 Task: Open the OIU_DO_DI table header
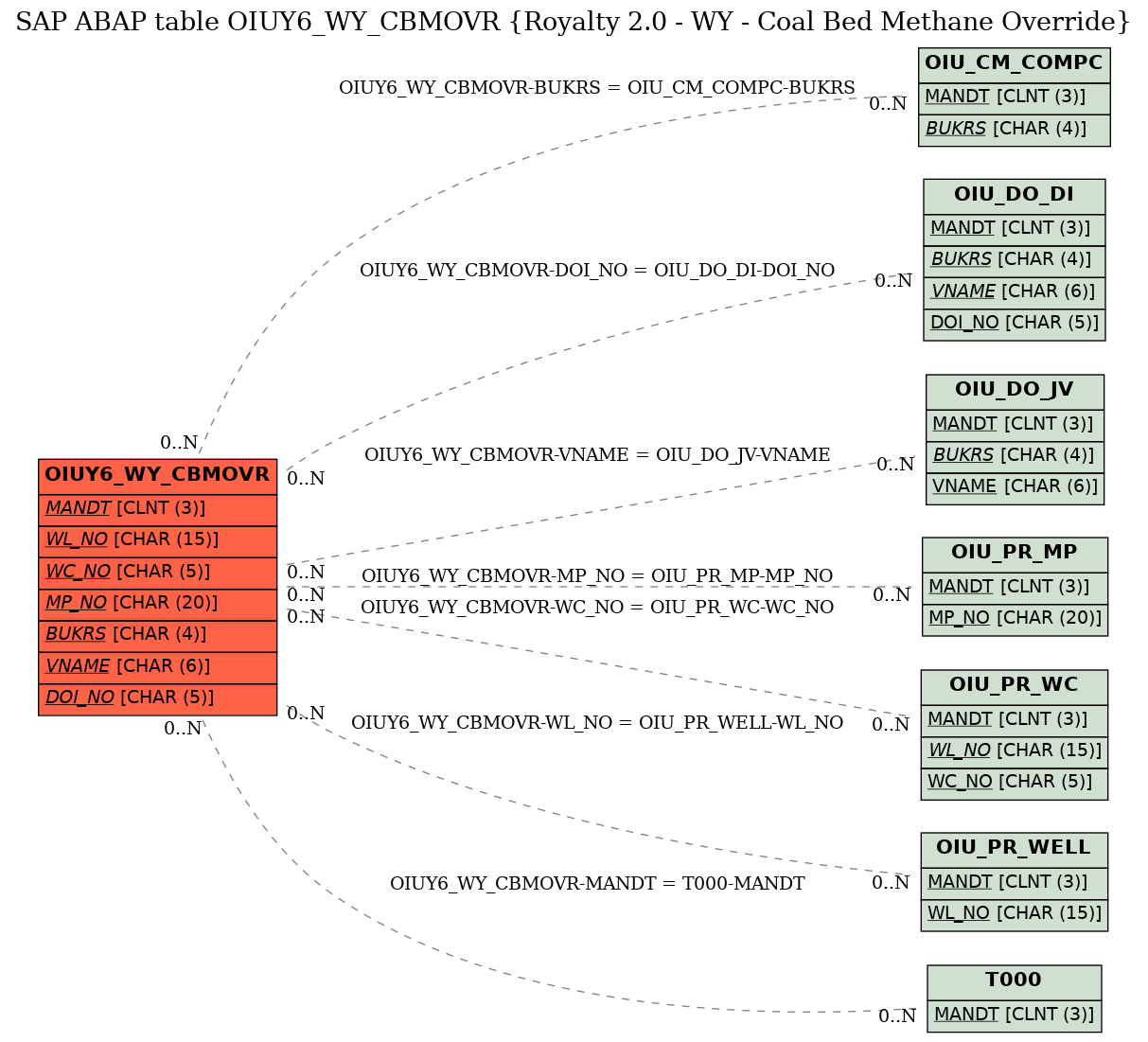coord(1015,196)
